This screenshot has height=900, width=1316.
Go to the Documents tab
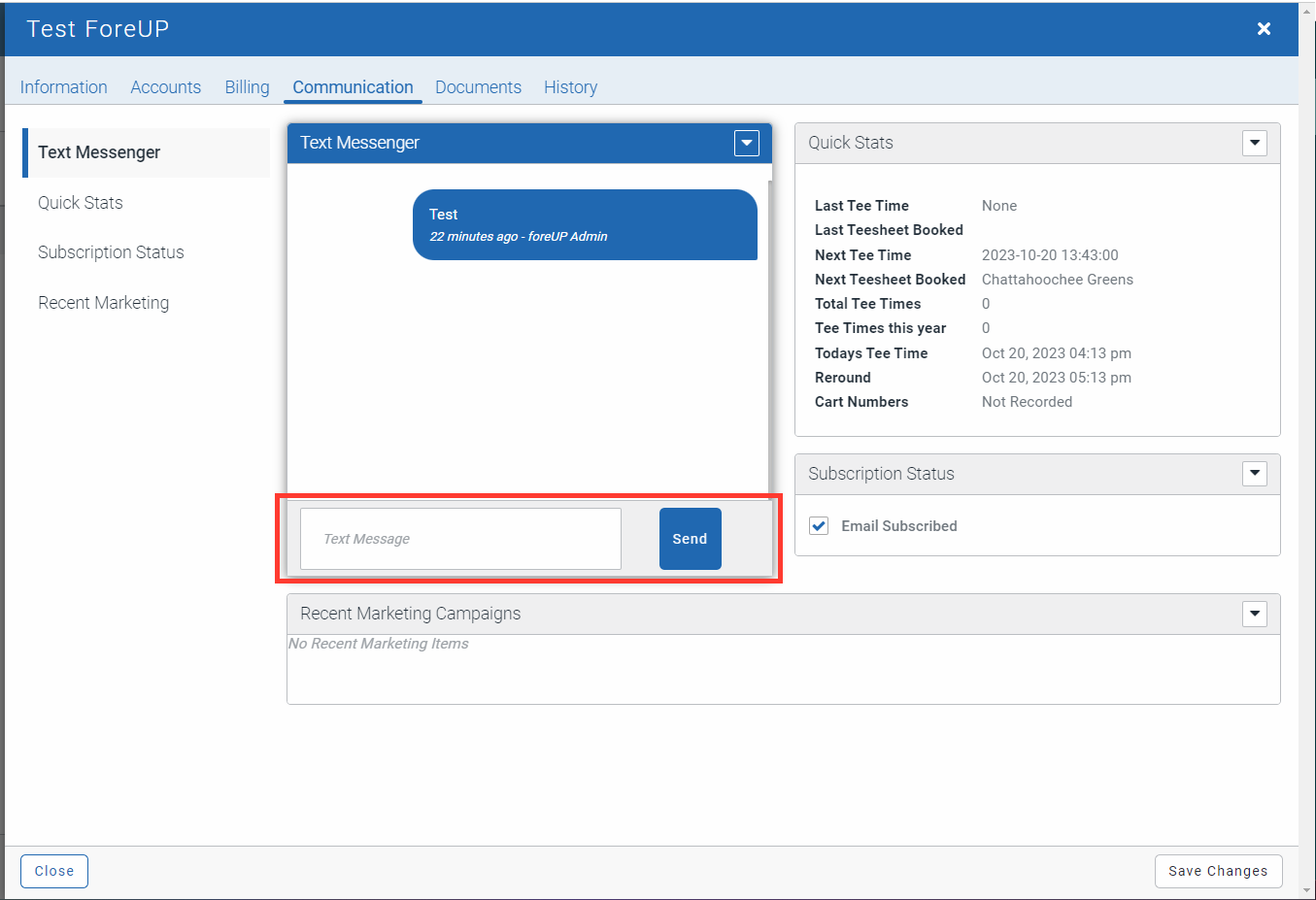(x=478, y=87)
